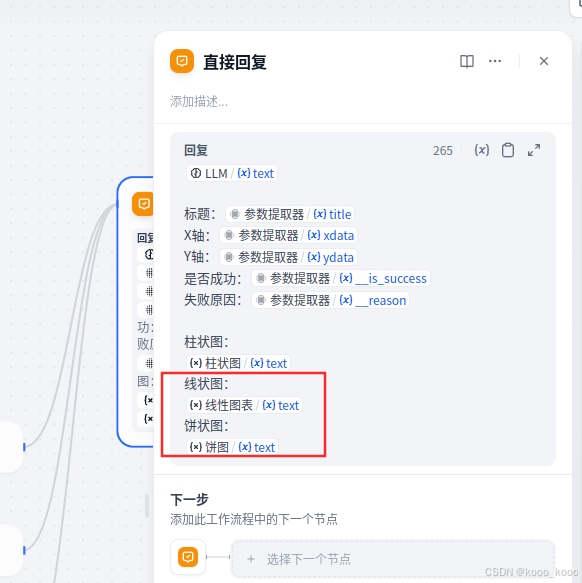
Task: Open the three-dots more options menu
Action: click(x=495, y=61)
